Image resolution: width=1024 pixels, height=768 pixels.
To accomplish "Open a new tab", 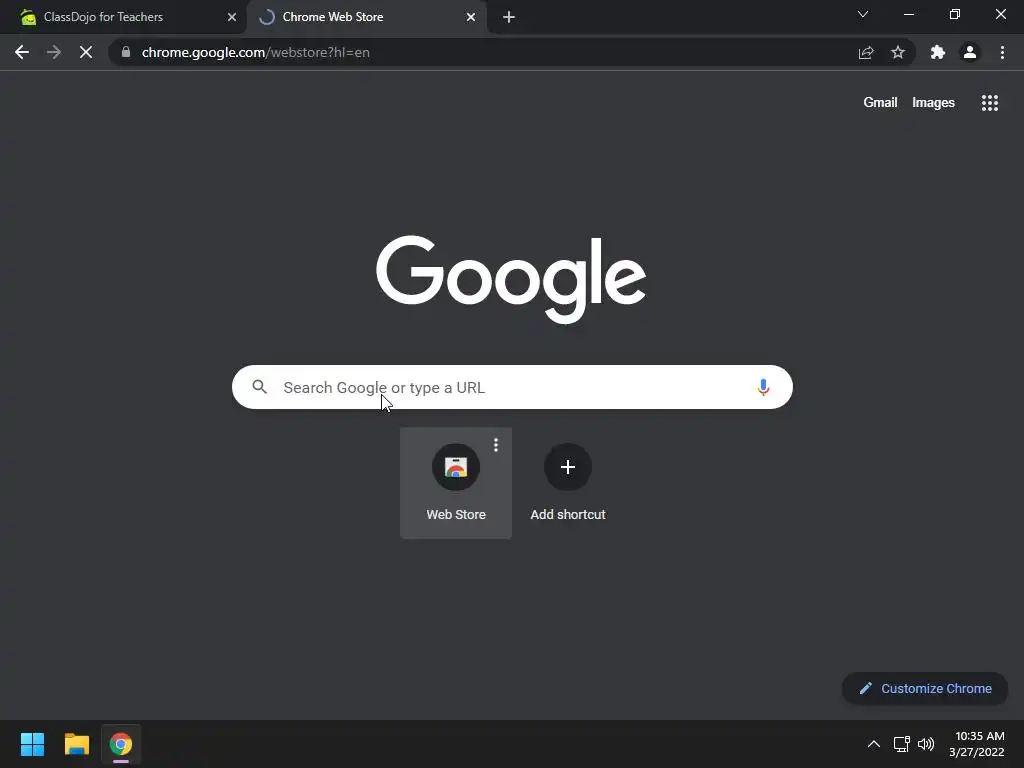I will (509, 17).
